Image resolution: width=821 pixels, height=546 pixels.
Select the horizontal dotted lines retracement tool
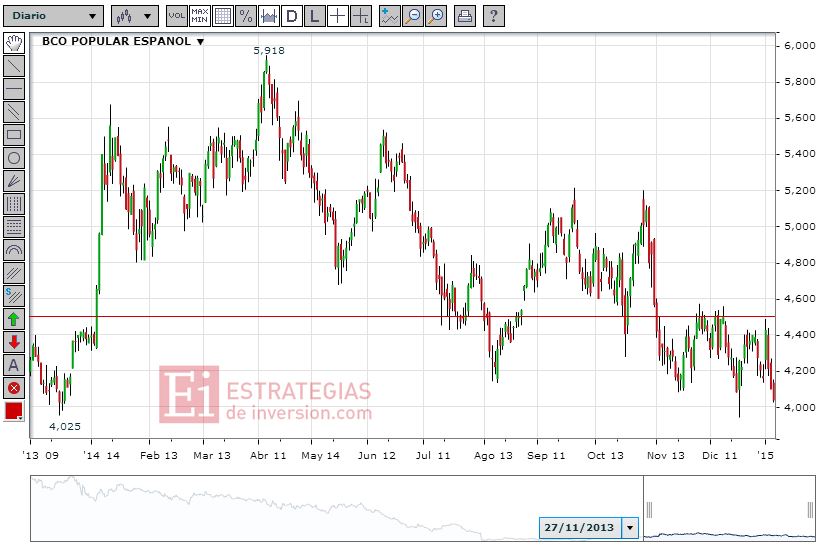(14, 227)
